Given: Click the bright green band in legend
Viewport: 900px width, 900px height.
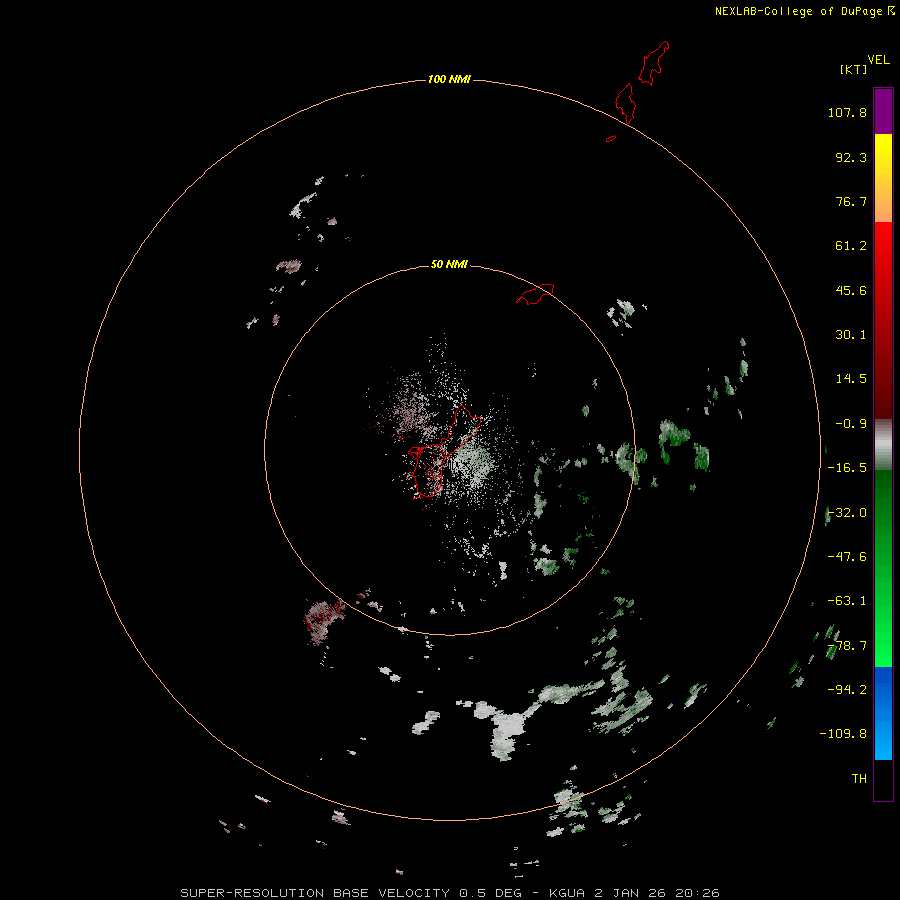Looking at the screenshot, I should [883, 568].
